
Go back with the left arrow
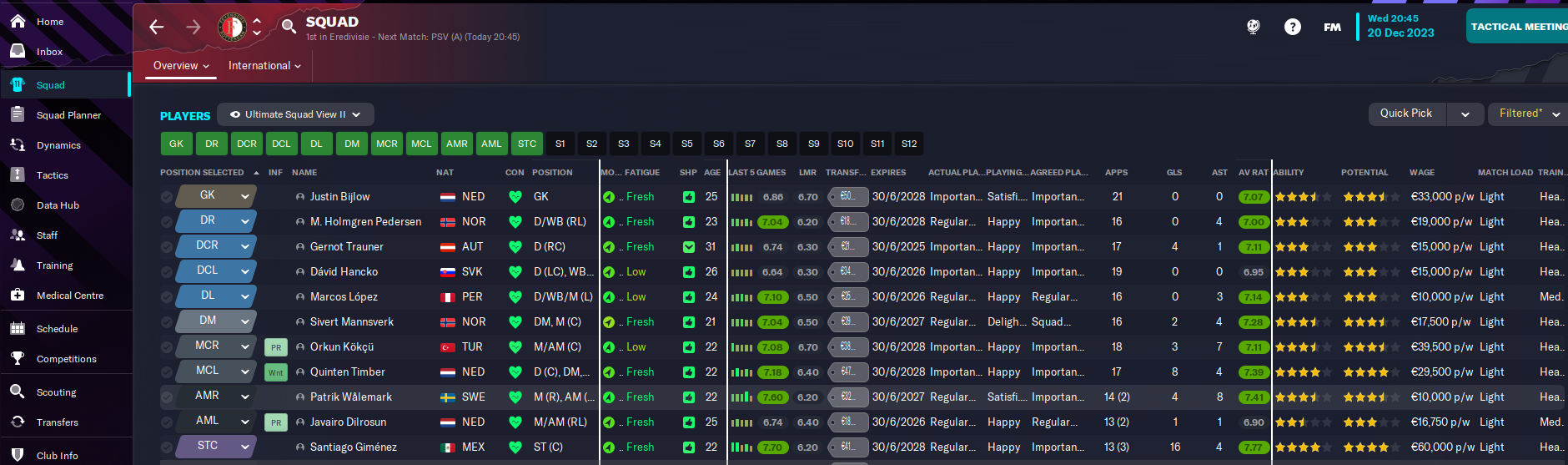pos(157,28)
